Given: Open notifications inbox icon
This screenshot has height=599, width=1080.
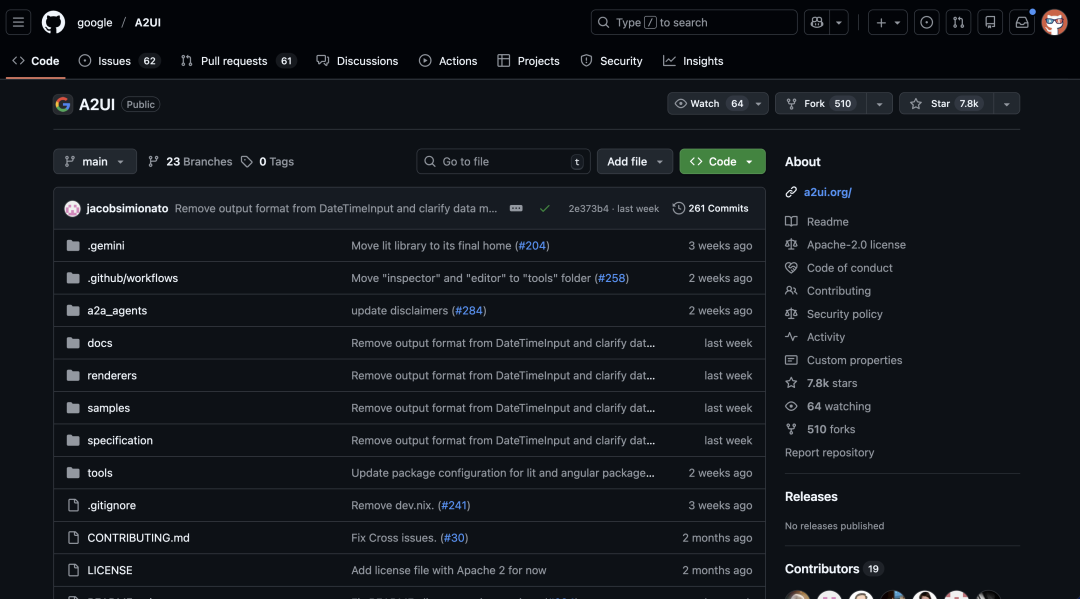Looking at the screenshot, I should [x=1022, y=23].
